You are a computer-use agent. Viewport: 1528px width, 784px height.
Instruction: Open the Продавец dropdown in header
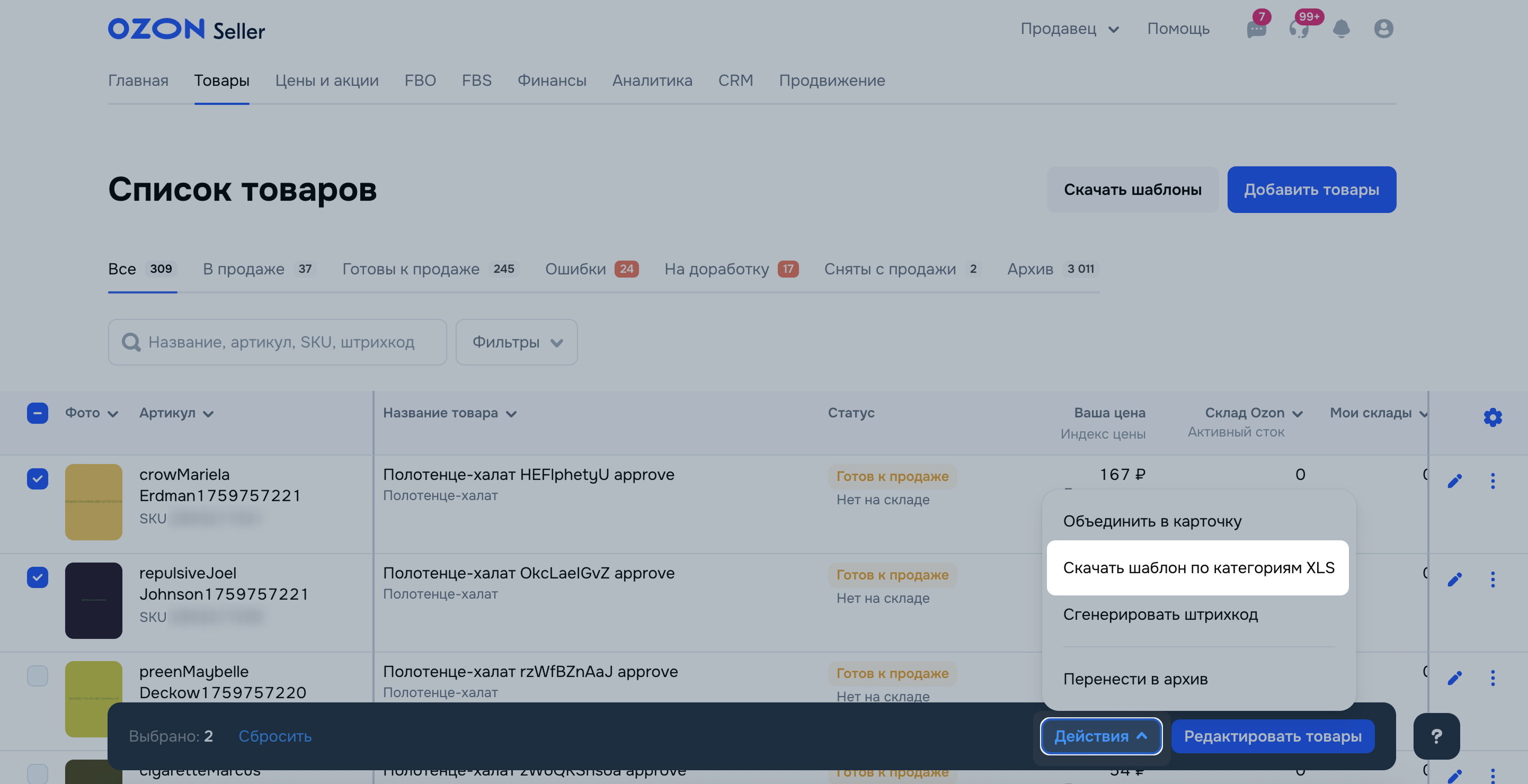tap(1069, 29)
